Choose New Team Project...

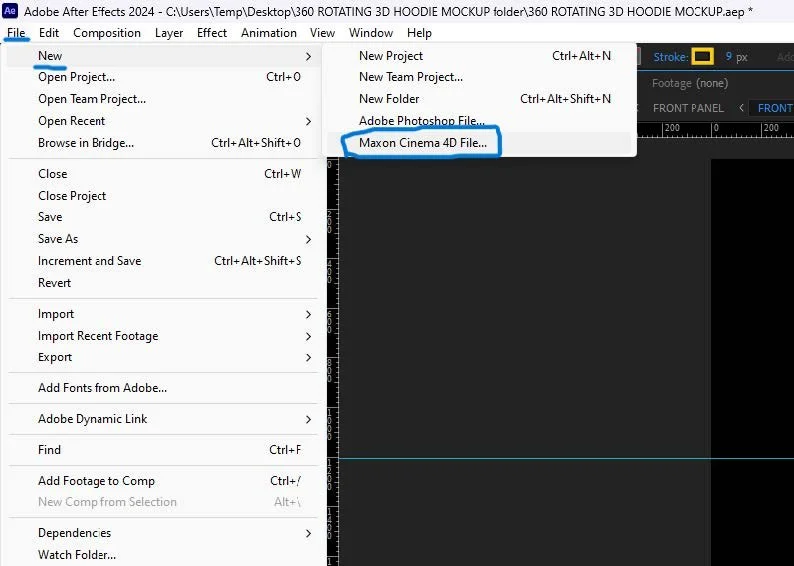point(479,77)
